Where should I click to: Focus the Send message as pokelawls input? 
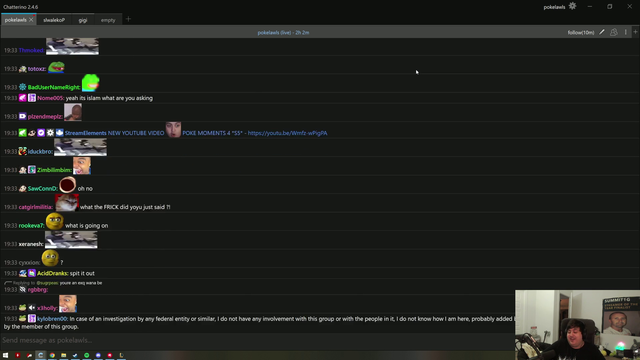click(x=257, y=340)
